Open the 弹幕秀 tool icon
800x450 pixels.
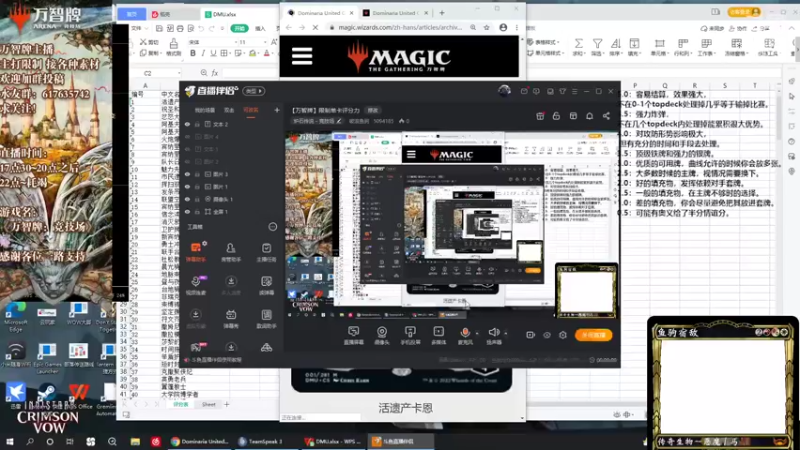click(231, 318)
